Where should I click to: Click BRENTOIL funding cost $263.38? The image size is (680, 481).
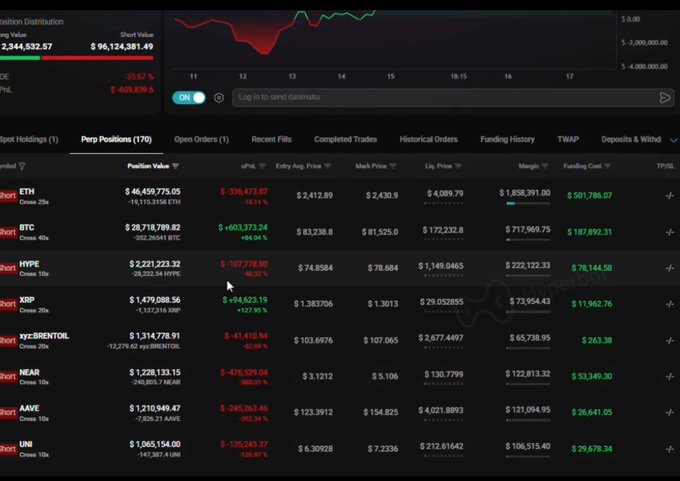(597, 340)
